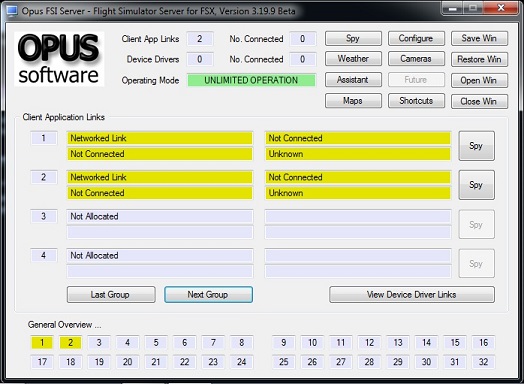Open the Configure dialog
524x384 pixels.
coord(416,38)
